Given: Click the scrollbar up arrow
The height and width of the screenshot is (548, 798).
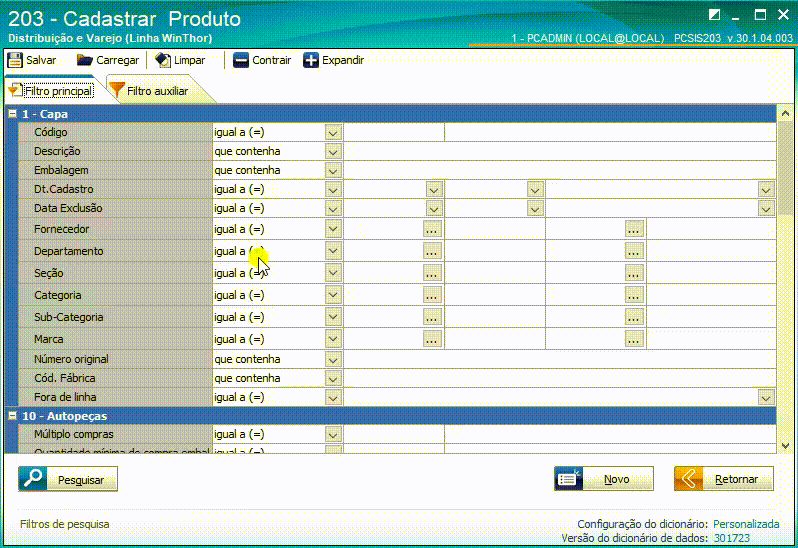Looking at the screenshot, I should [x=785, y=113].
